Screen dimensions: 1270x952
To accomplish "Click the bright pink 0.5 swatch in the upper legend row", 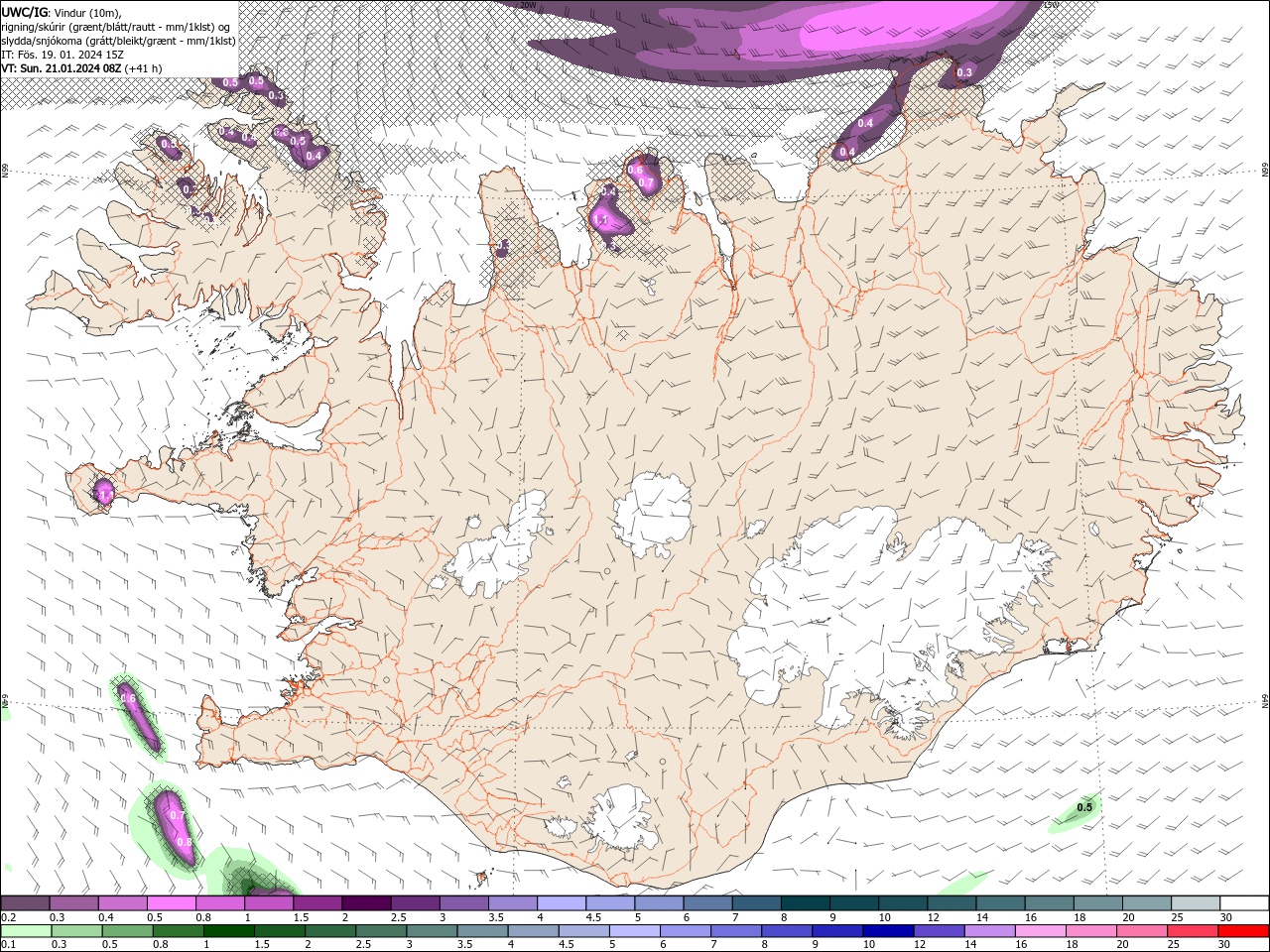I will click(171, 903).
